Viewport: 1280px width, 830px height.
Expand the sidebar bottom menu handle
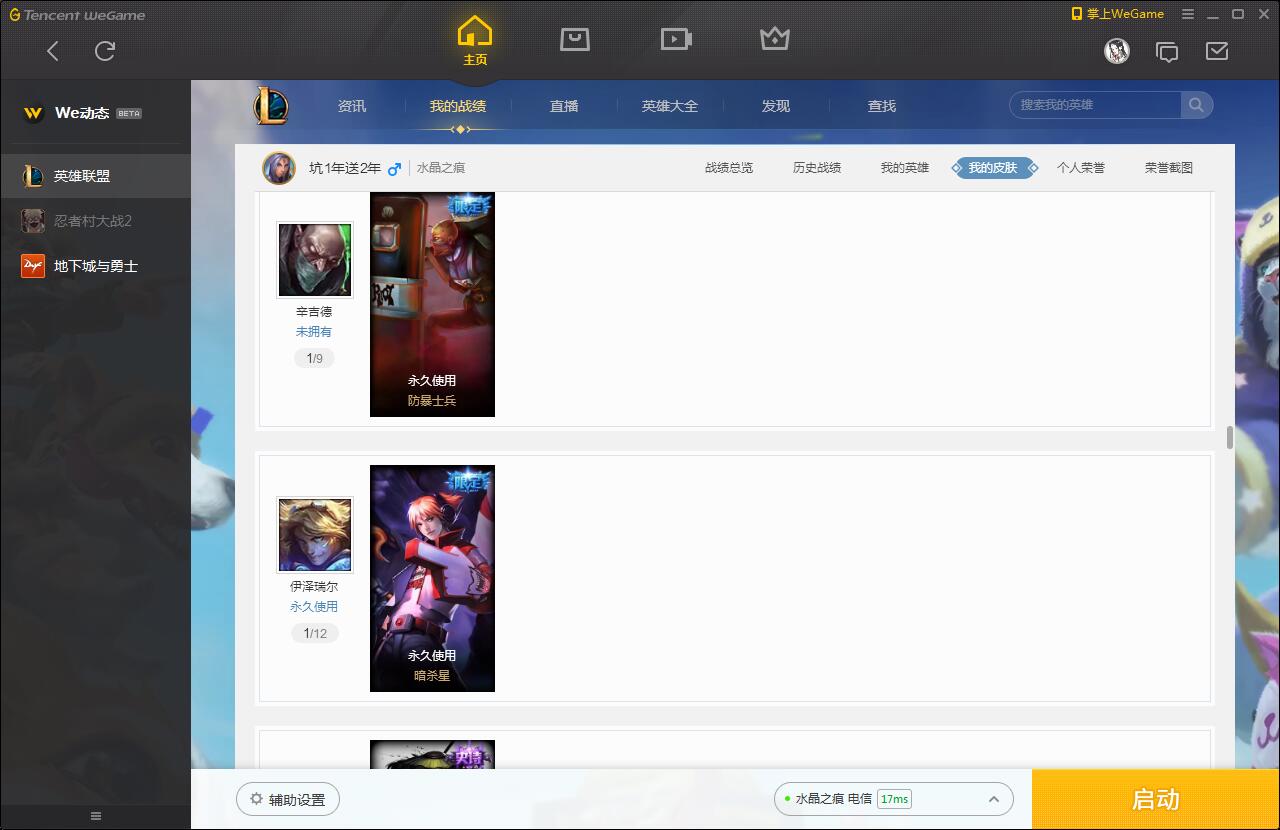point(95,816)
